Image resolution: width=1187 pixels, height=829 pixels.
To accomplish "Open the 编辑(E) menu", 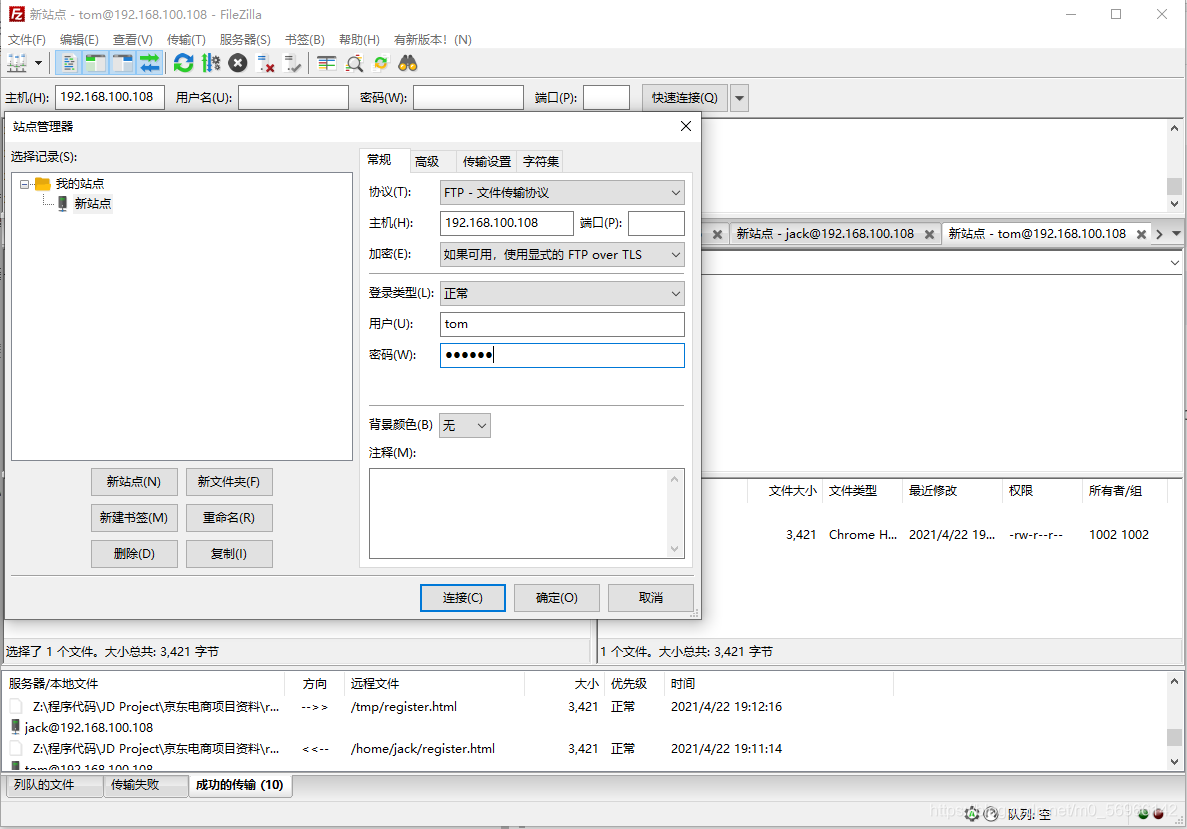I will coord(79,39).
